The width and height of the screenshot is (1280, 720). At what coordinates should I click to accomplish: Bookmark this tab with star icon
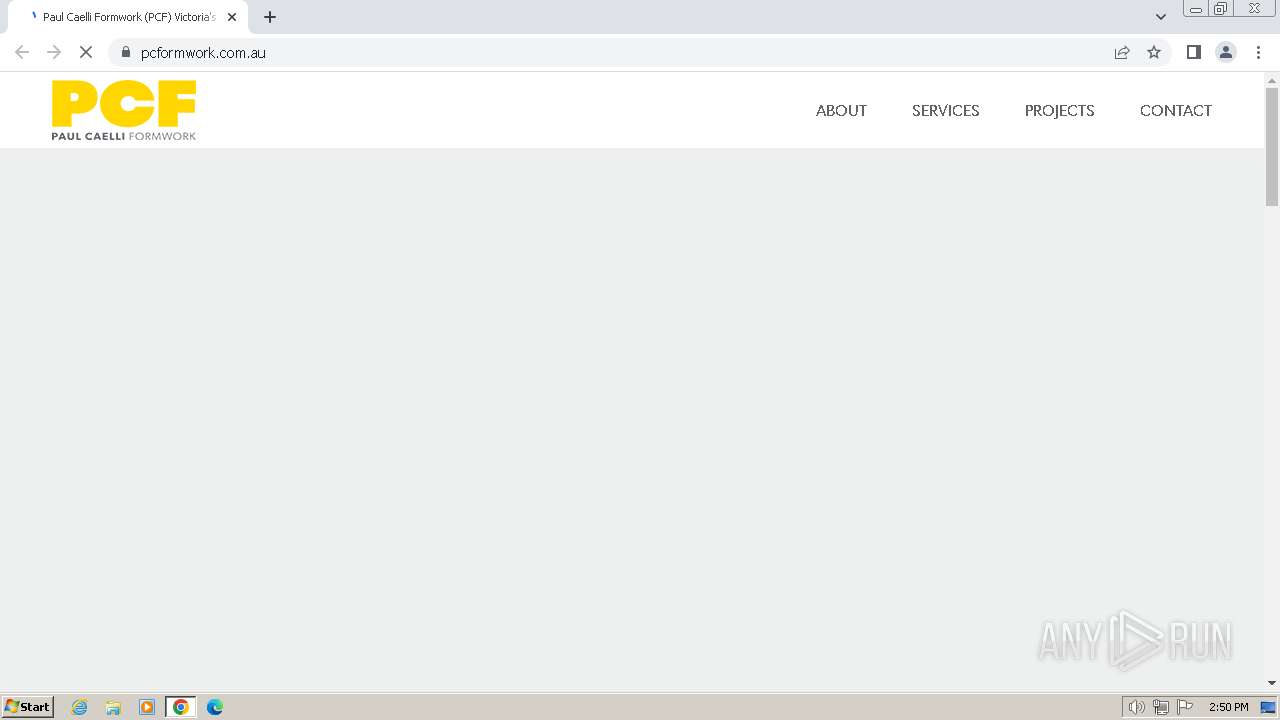tap(1154, 52)
